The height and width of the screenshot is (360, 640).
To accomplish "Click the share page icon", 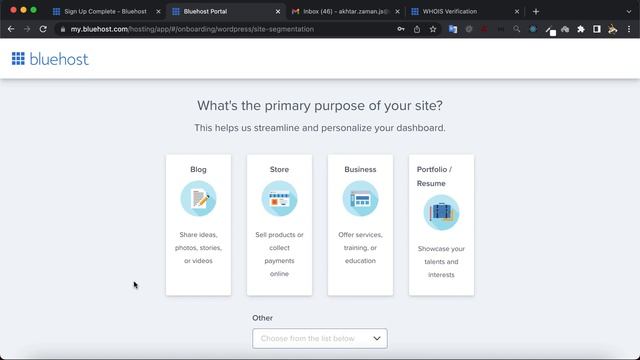I will click(x=417, y=29).
